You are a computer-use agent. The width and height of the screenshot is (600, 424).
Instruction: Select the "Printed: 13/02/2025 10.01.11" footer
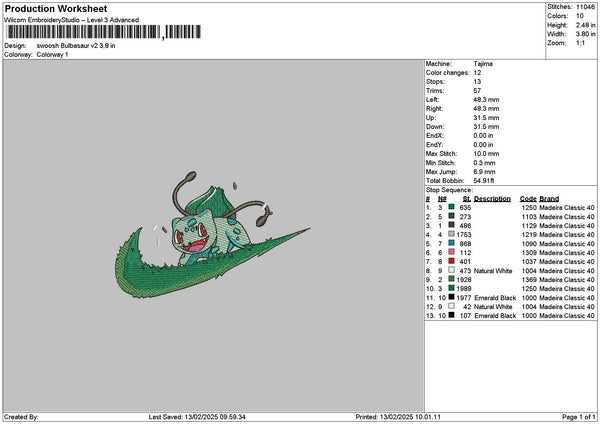pos(398,417)
